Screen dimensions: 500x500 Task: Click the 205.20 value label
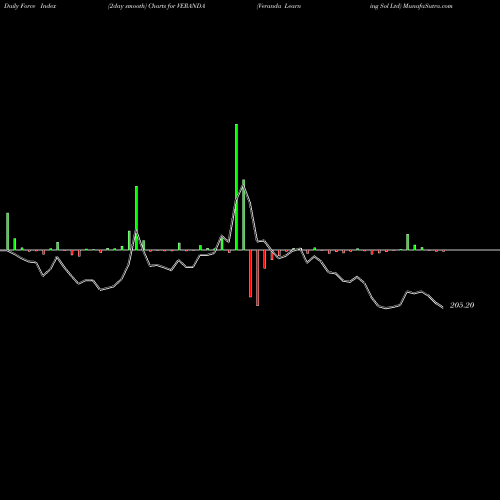[x=462, y=305]
